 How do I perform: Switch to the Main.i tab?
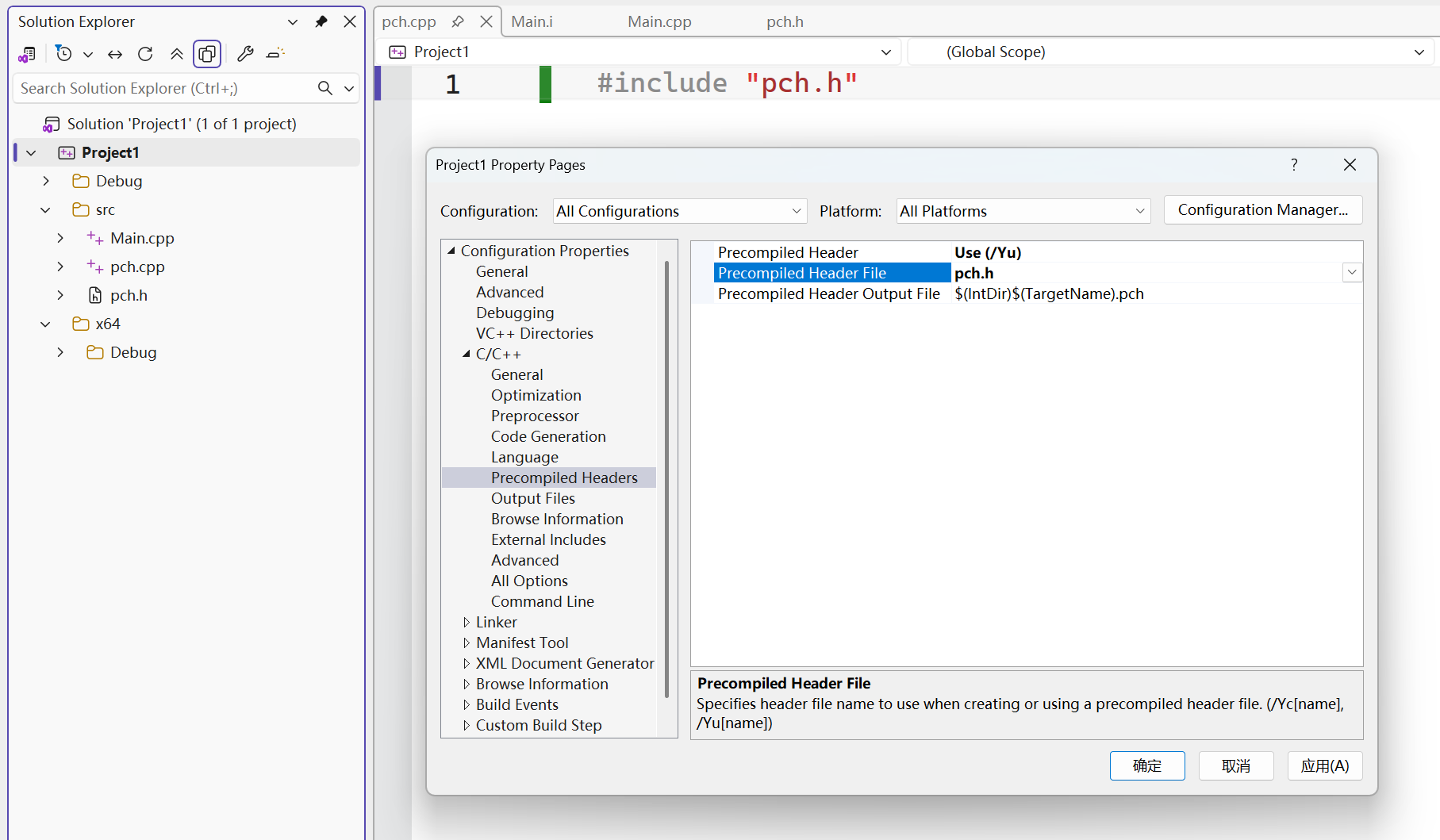click(x=532, y=22)
